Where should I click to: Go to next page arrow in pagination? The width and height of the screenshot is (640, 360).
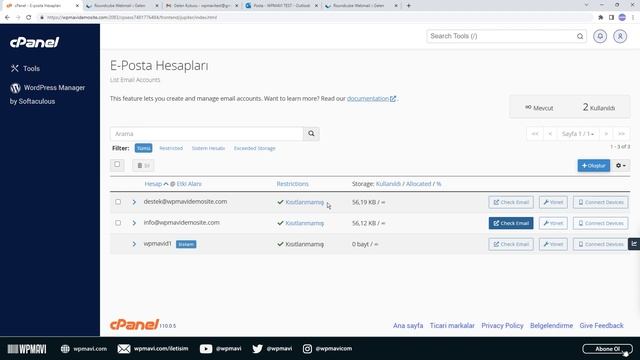point(606,134)
